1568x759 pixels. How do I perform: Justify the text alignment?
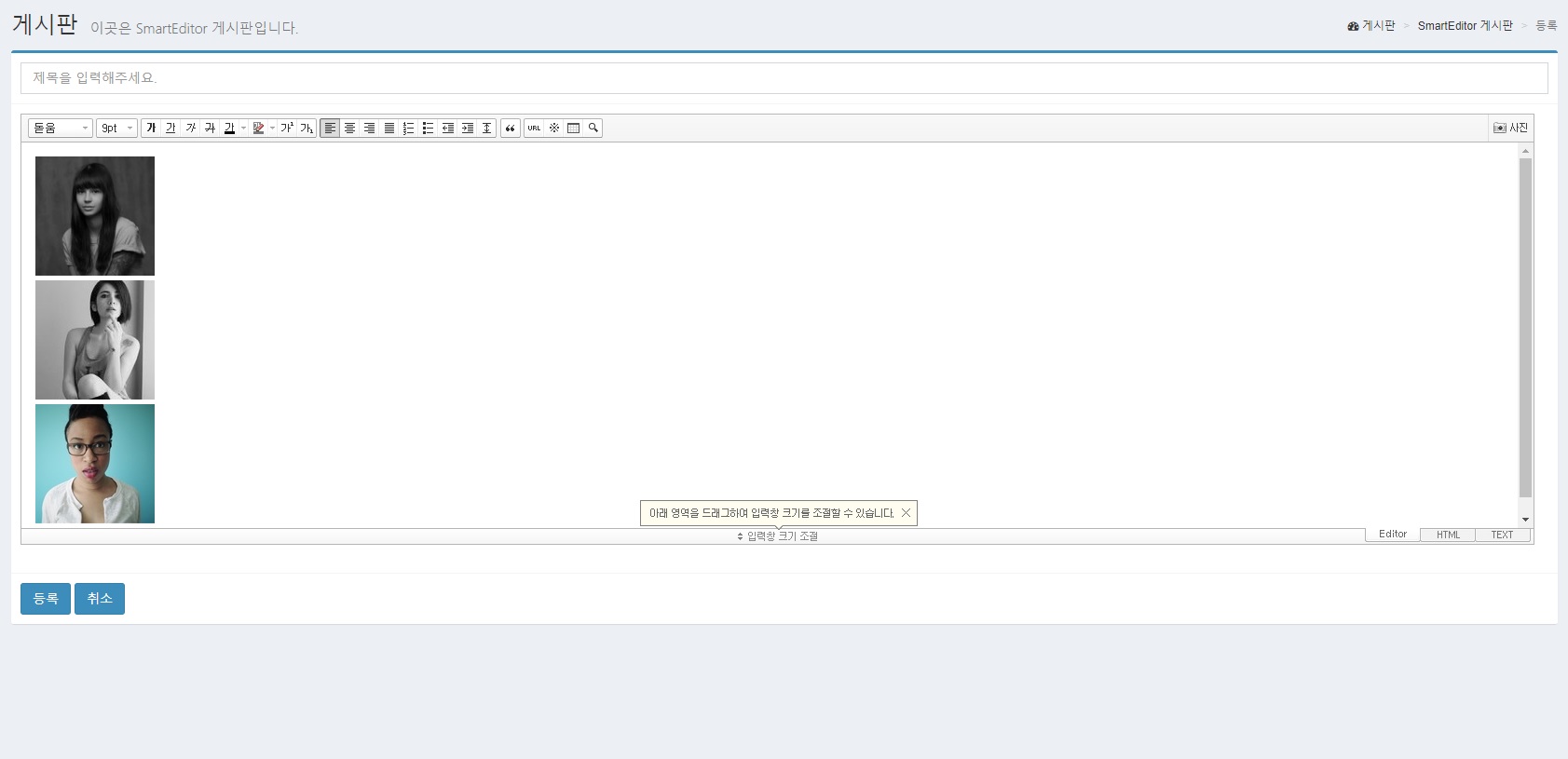[x=389, y=128]
